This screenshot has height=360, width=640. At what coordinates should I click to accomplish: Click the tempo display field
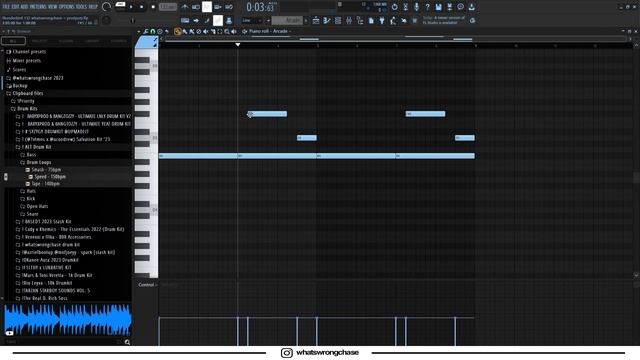tap(168, 7)
